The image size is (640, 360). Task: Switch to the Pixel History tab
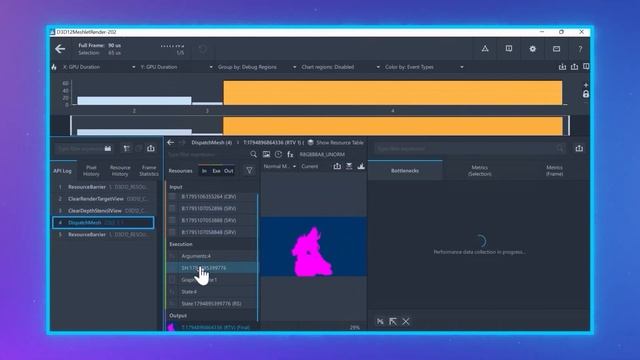(x=91, y=171)
